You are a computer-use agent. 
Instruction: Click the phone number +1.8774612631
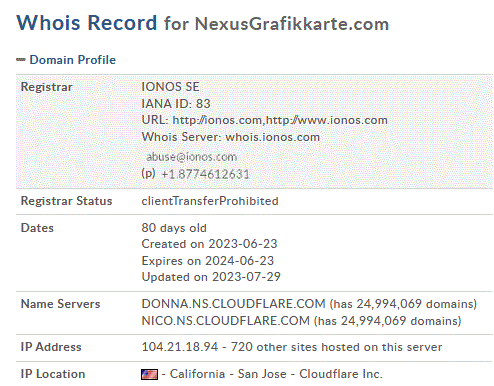pyautogui.click(x=205, y=174)
